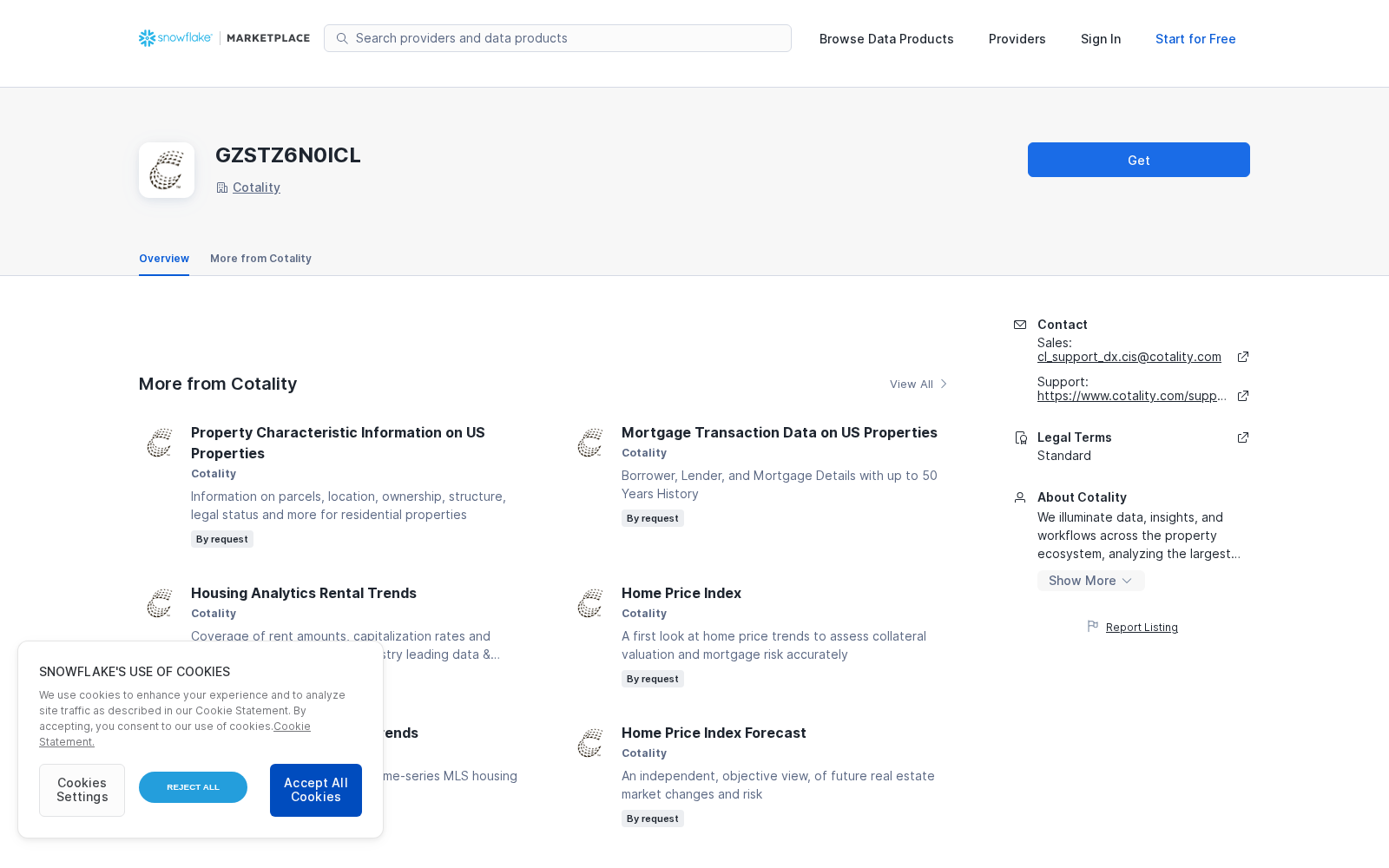This screenshot has width=1389, height=868.
Task: Open the Providers menu item
Action: [x=1017, y=39]
